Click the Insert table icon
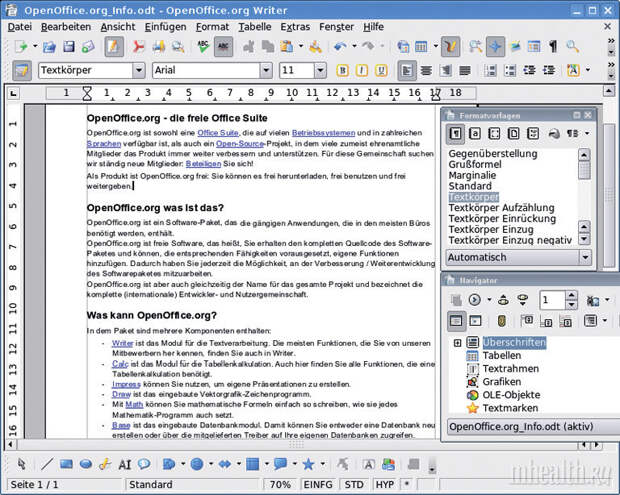Viewport: 620px width, 495px height. 421,47
